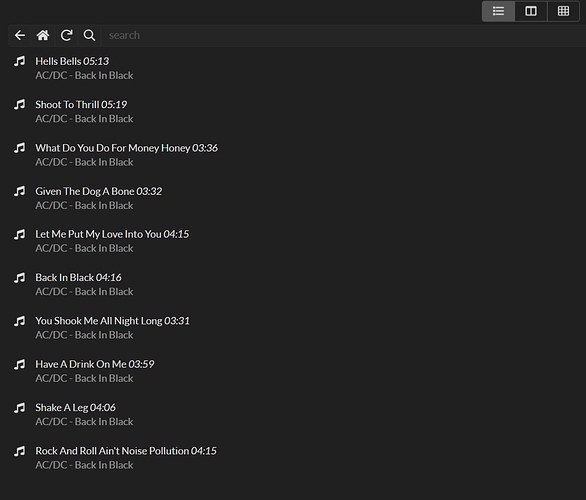Click note icon beside Rock And Roll Ain't Noise Pollution
The height and width of the screenshot is (500, 586).
click(x=20, y=451)
